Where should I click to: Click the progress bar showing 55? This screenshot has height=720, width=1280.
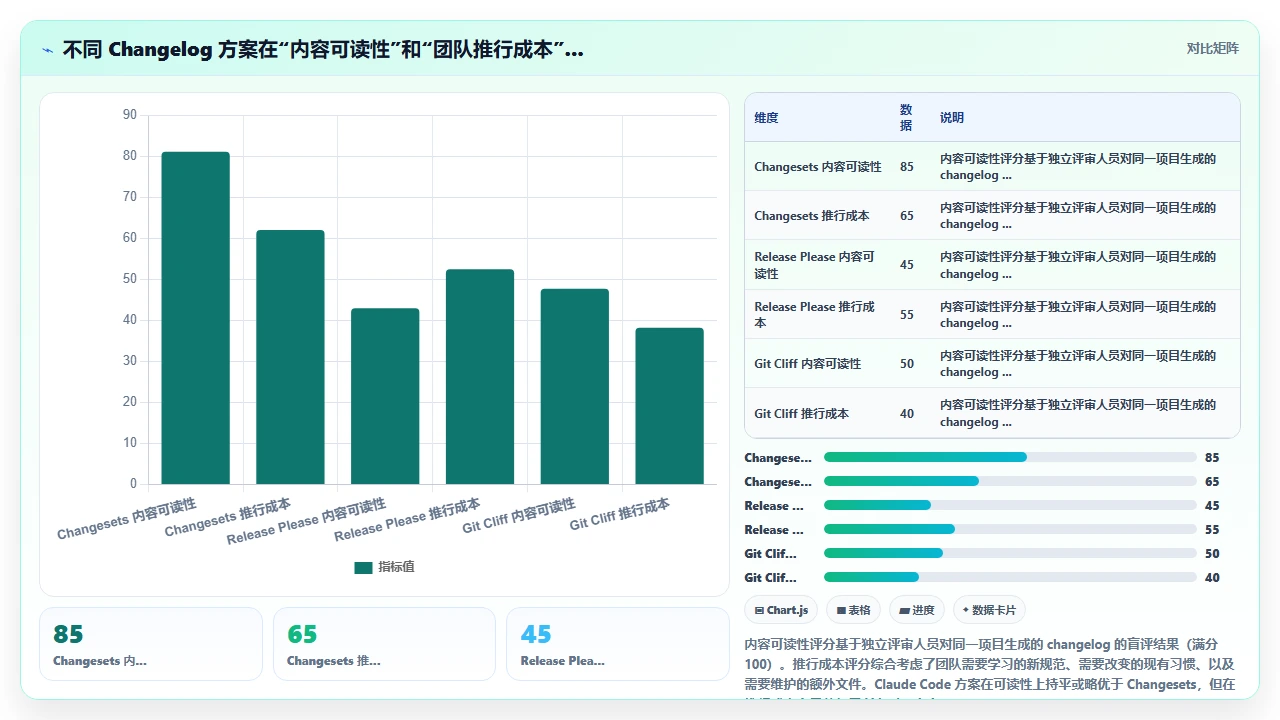(1010, 529)
